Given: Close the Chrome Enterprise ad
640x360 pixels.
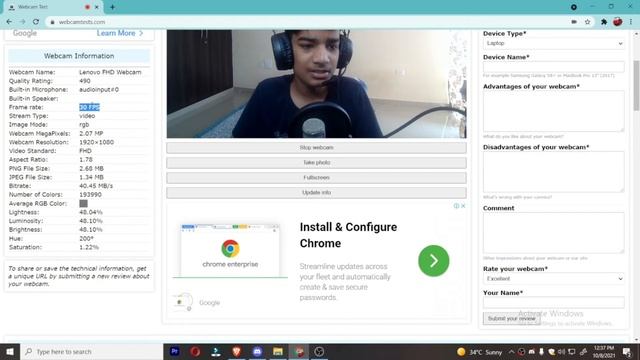Looking at the screenshot, I should pyautogui.click(x=463, y=206).
